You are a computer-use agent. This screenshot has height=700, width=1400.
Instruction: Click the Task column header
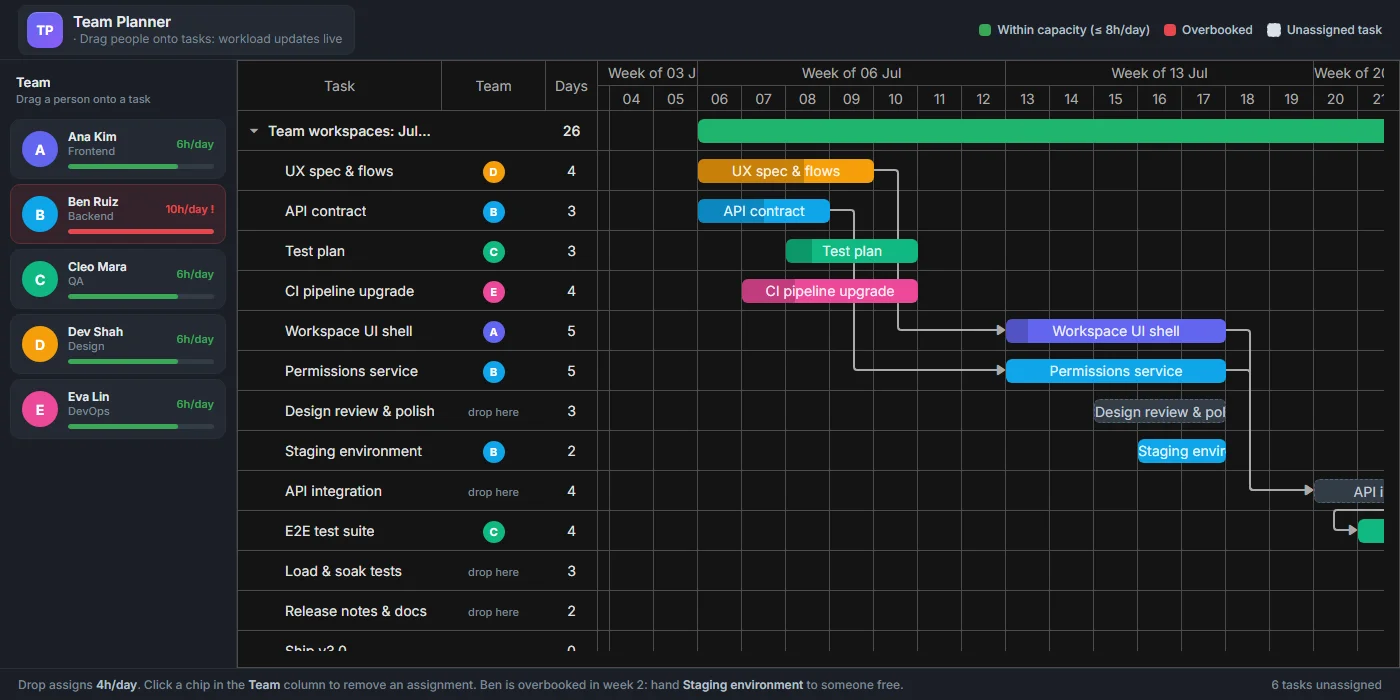(x=340, y=86)
